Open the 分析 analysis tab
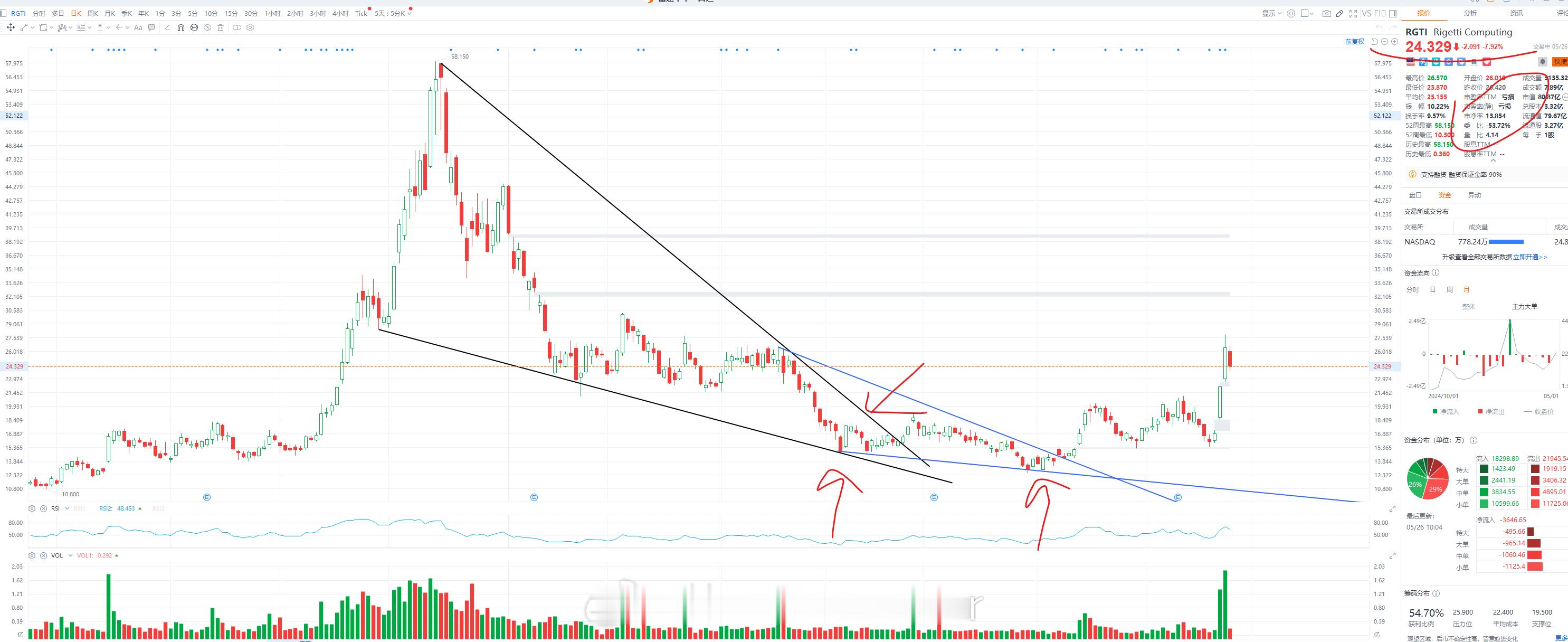The width and height of the screenshot is (1568, 642). click(1470, 13)
